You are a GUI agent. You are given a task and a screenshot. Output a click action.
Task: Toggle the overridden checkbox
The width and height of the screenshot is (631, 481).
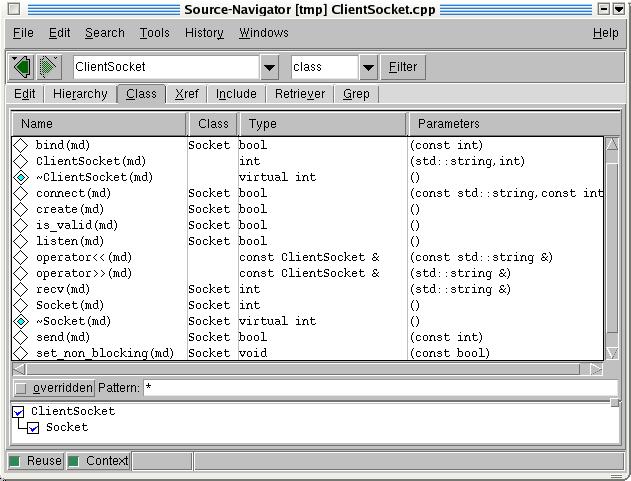point(21,388)
